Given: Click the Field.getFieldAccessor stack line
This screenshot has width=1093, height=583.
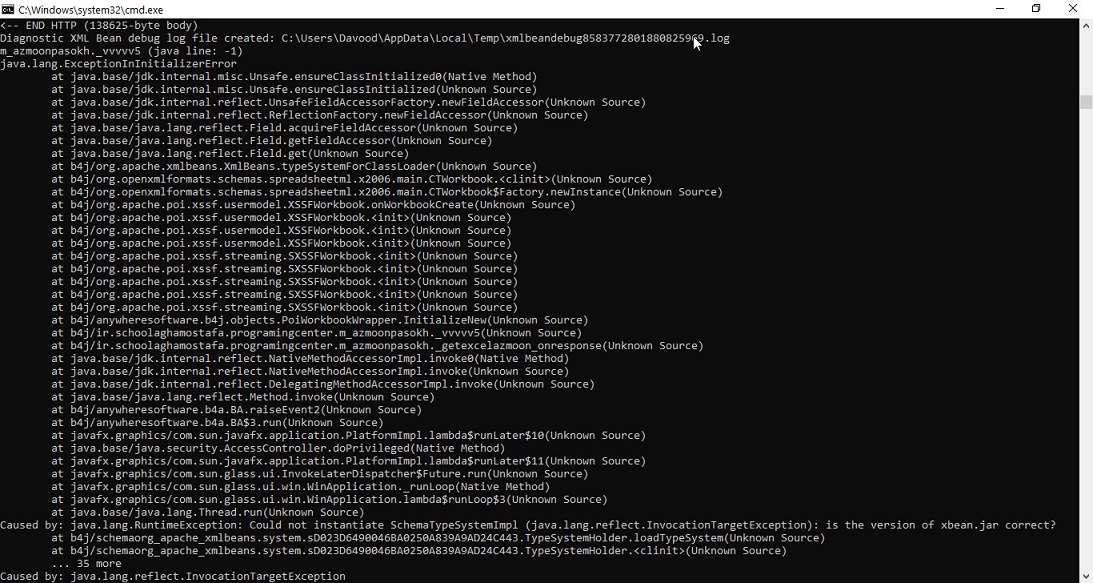Looking at the screenshot, I should point(272,141).
